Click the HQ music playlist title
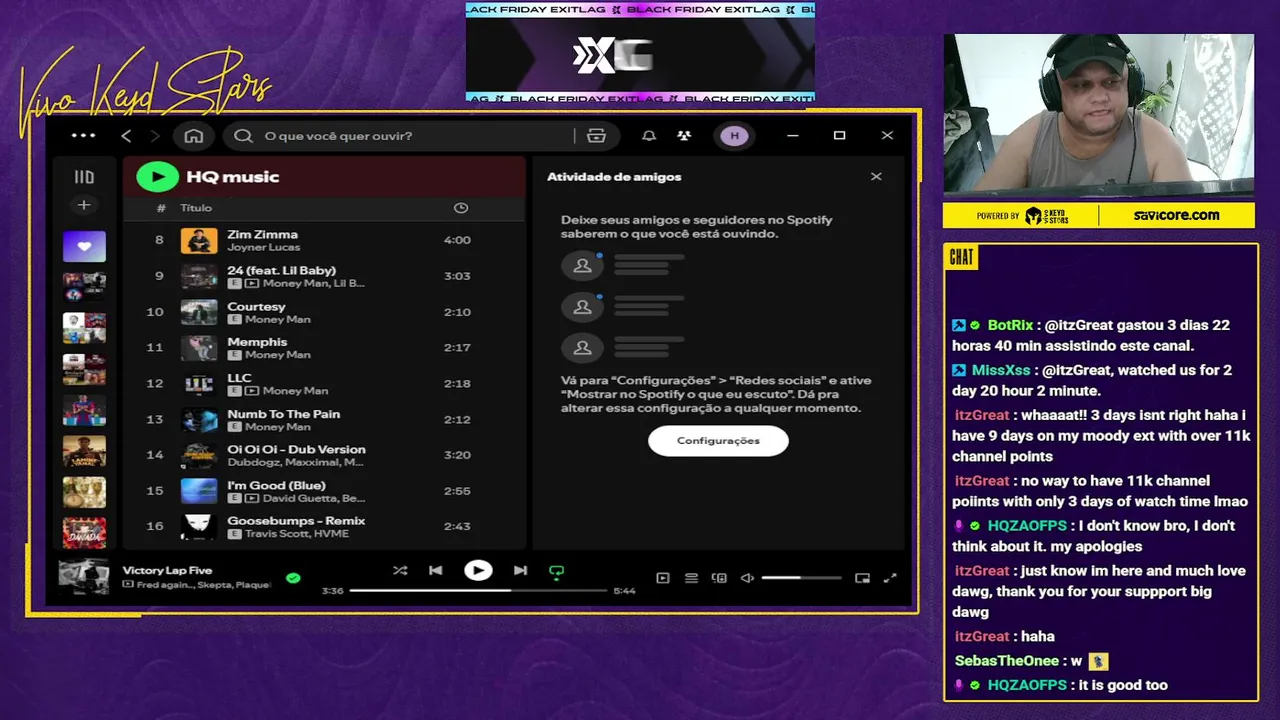This screenshot has width=1280, height=720. [233, 177]
